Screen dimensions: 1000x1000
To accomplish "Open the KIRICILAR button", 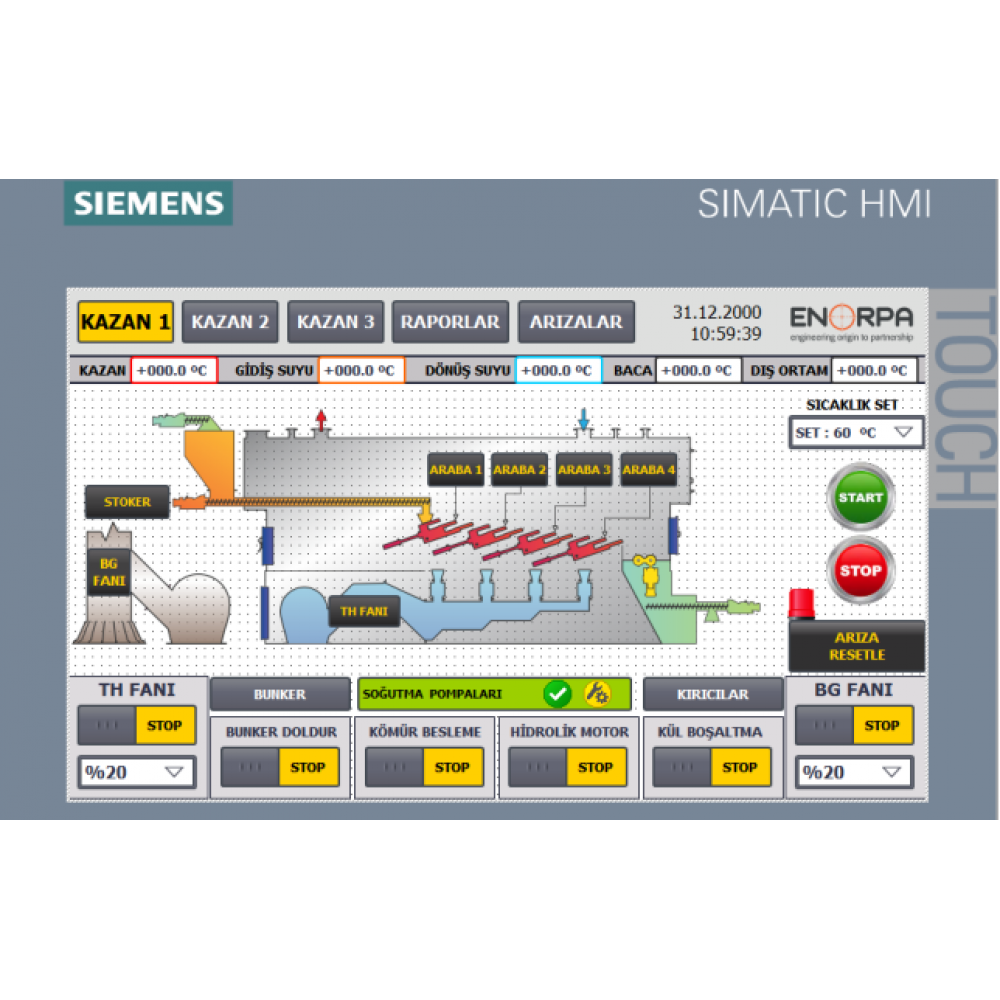I will click(713, 694).
